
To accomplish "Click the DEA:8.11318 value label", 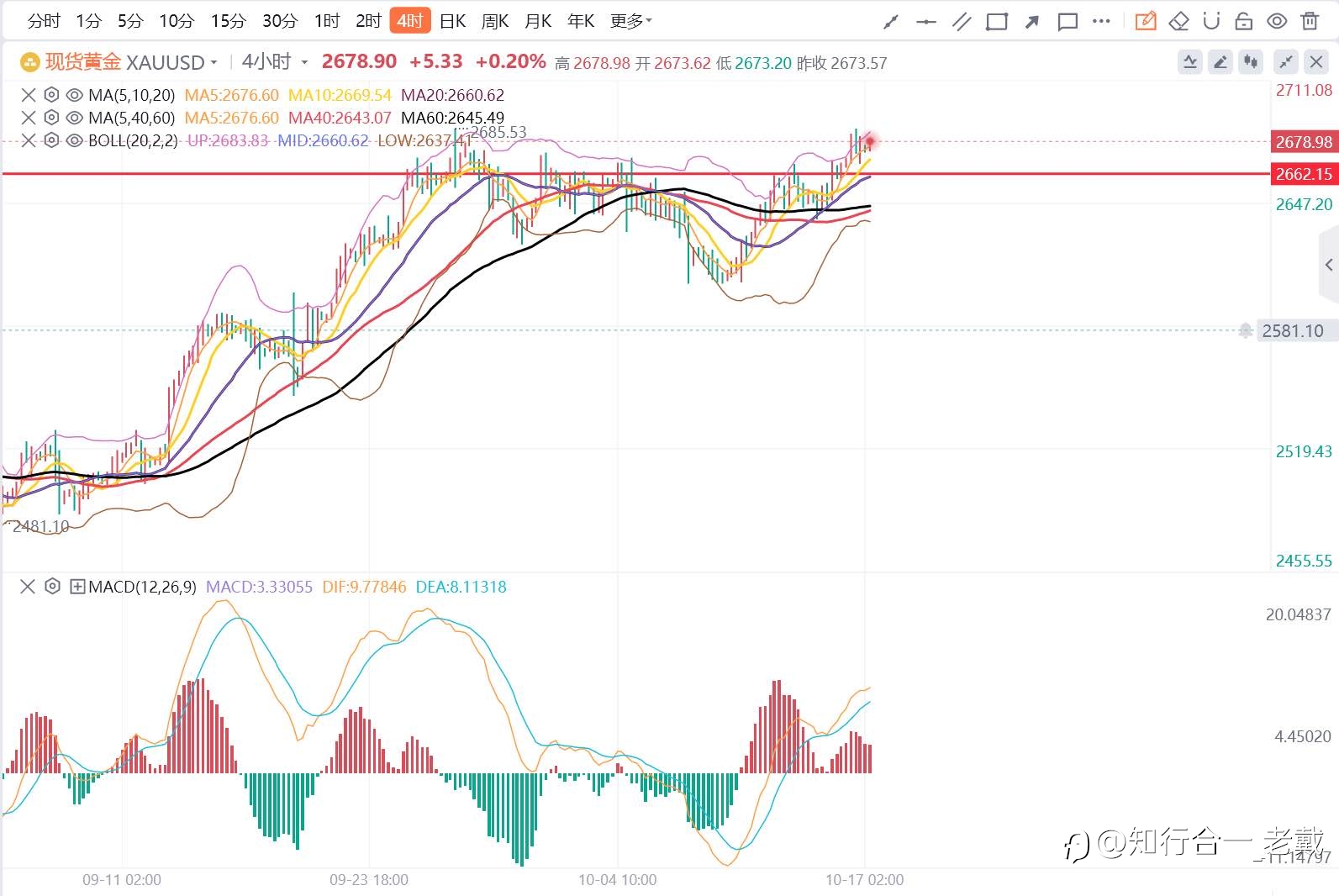I will pos(461,587).
